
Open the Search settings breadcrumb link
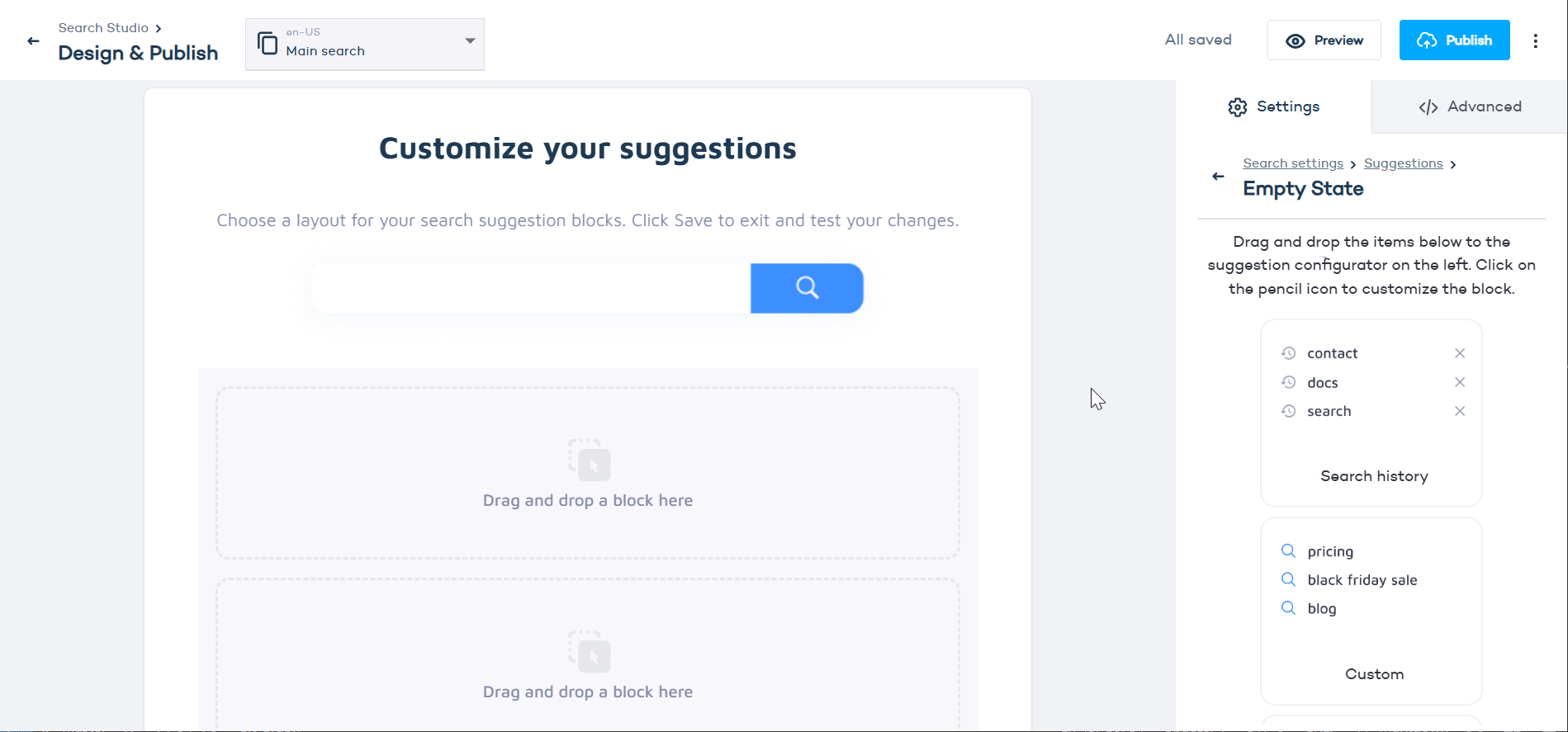[1292, 163]
